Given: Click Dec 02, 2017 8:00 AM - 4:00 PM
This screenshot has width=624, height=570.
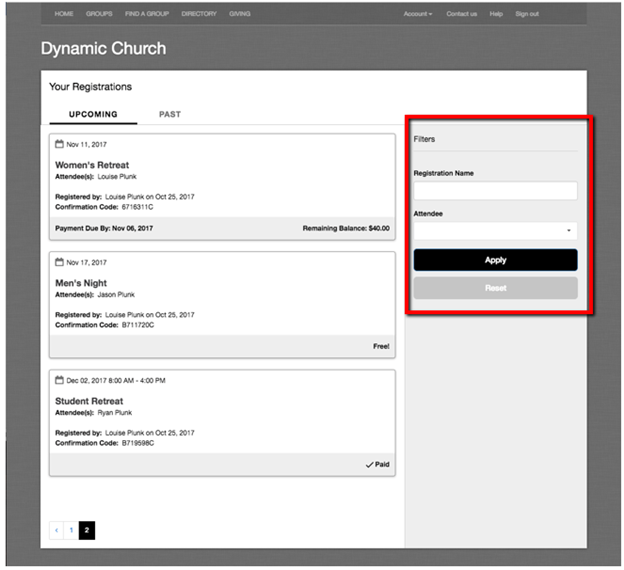Looking at the screenshot, I should click(116, 381).
